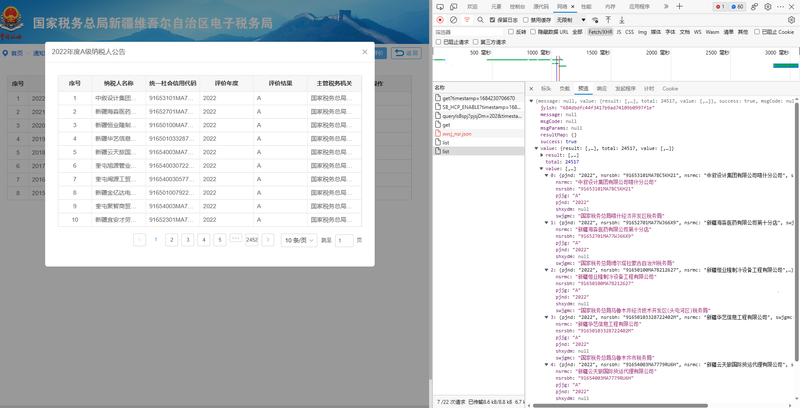Switch to the 响应 request tab
The image size is (800, 408).
click(x=602, y=89)
